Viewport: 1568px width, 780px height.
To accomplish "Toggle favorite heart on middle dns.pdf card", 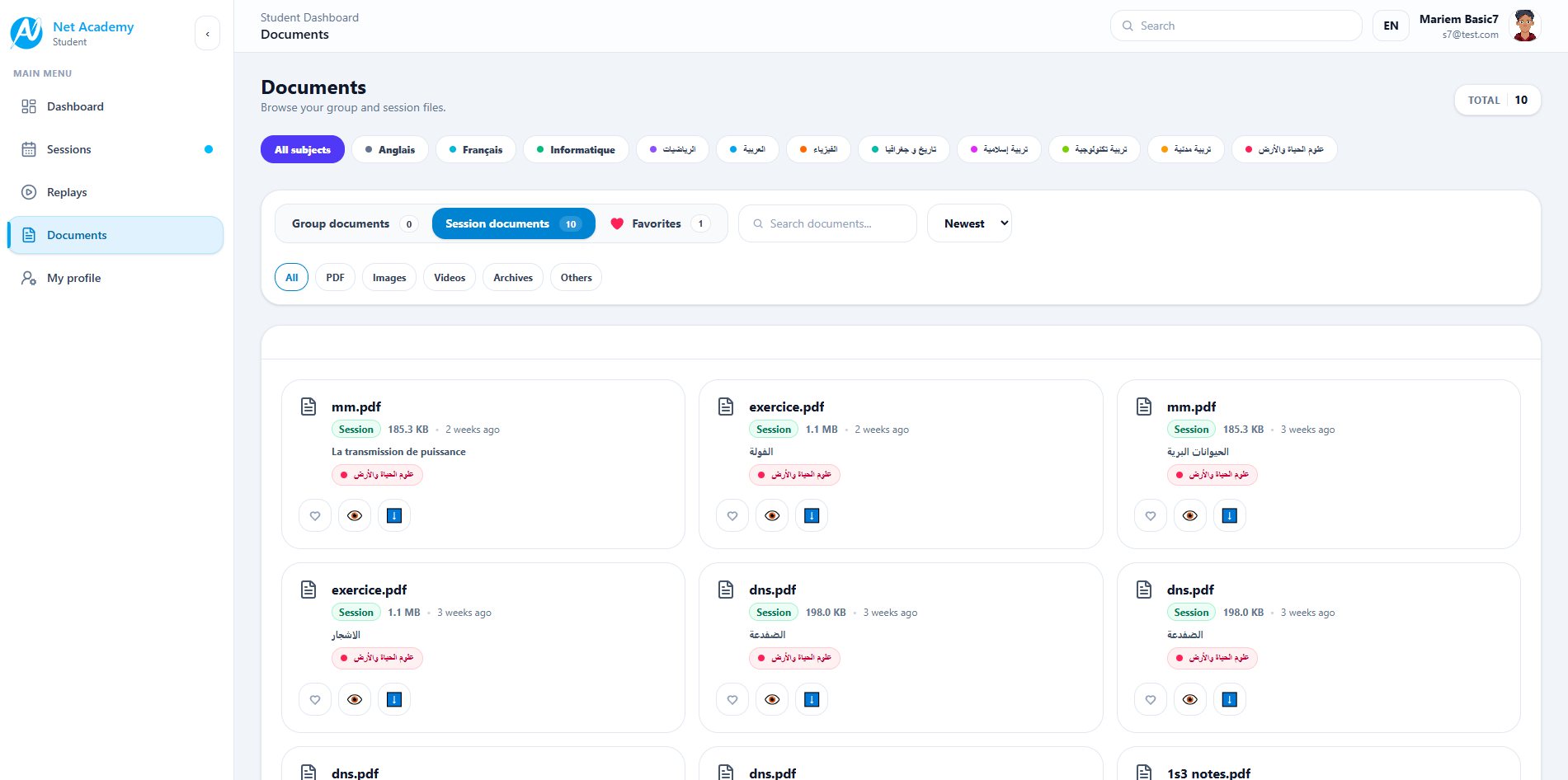I will pos(732,699).
